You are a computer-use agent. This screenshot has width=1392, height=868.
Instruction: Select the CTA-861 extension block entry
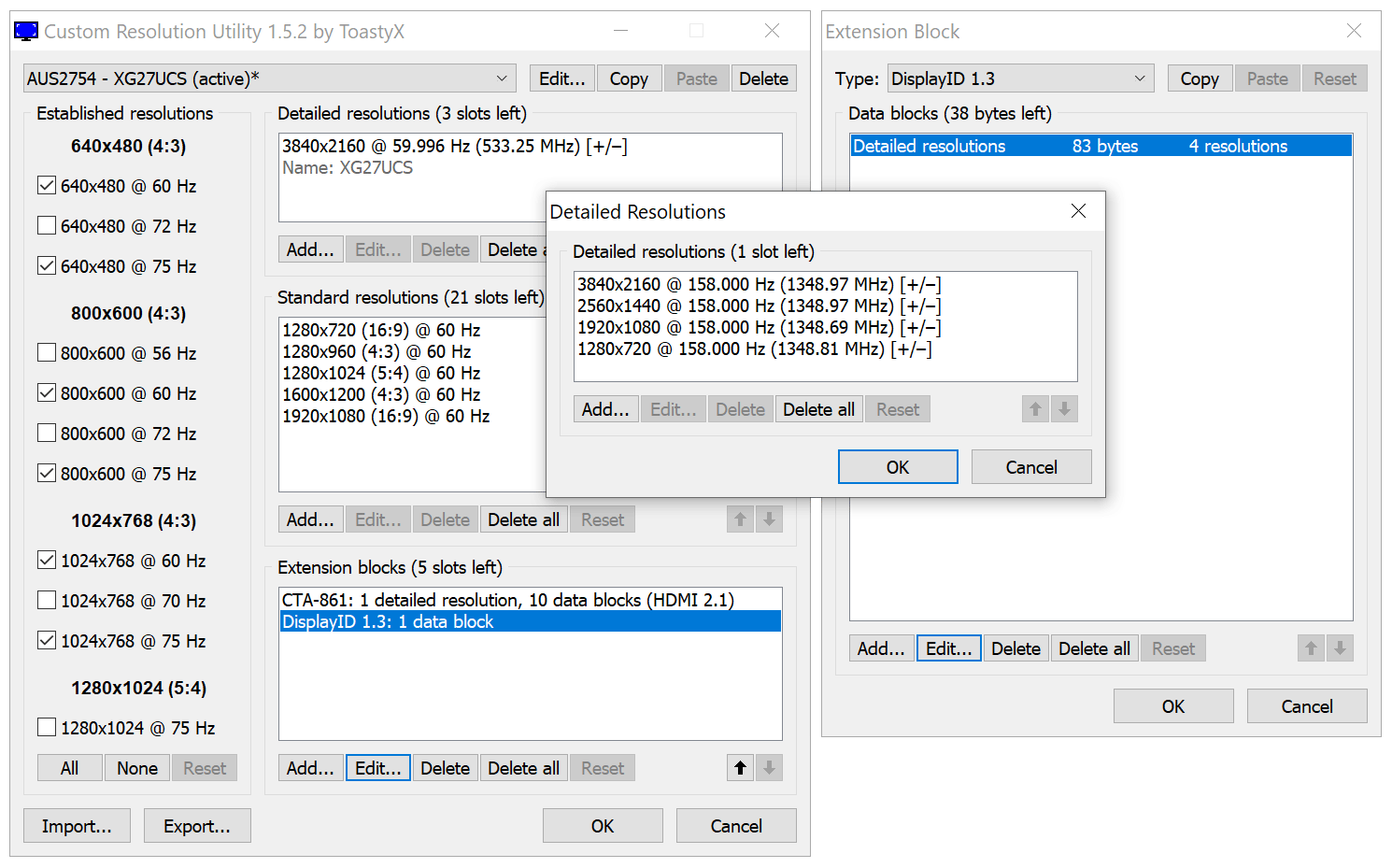tap(508, 600)
